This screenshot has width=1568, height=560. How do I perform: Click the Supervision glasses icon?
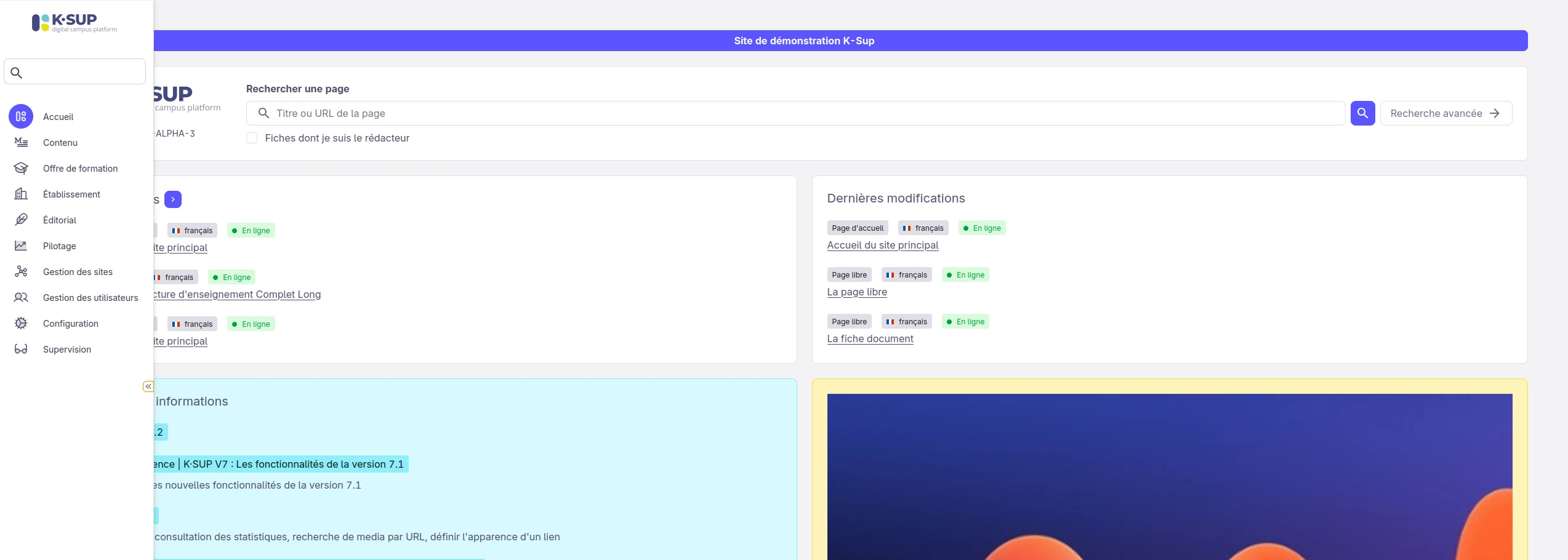21,349
